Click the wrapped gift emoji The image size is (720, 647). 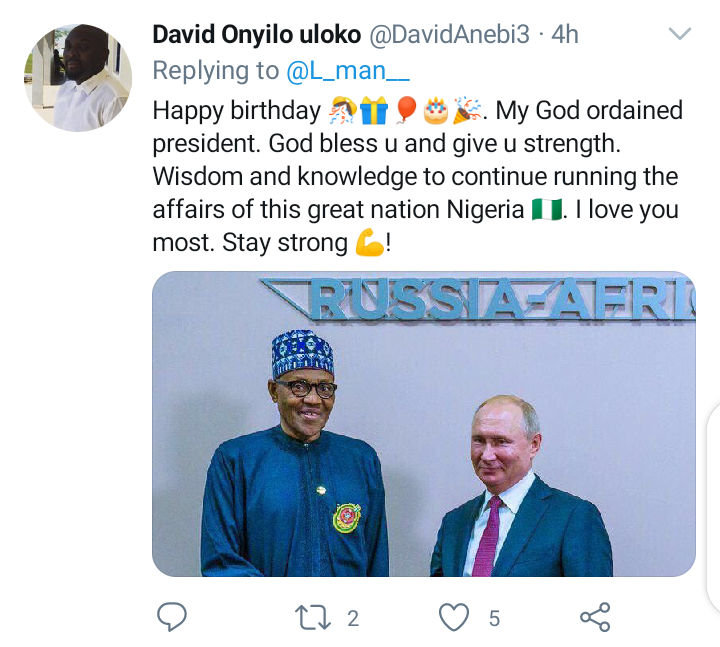coord(373,108)
